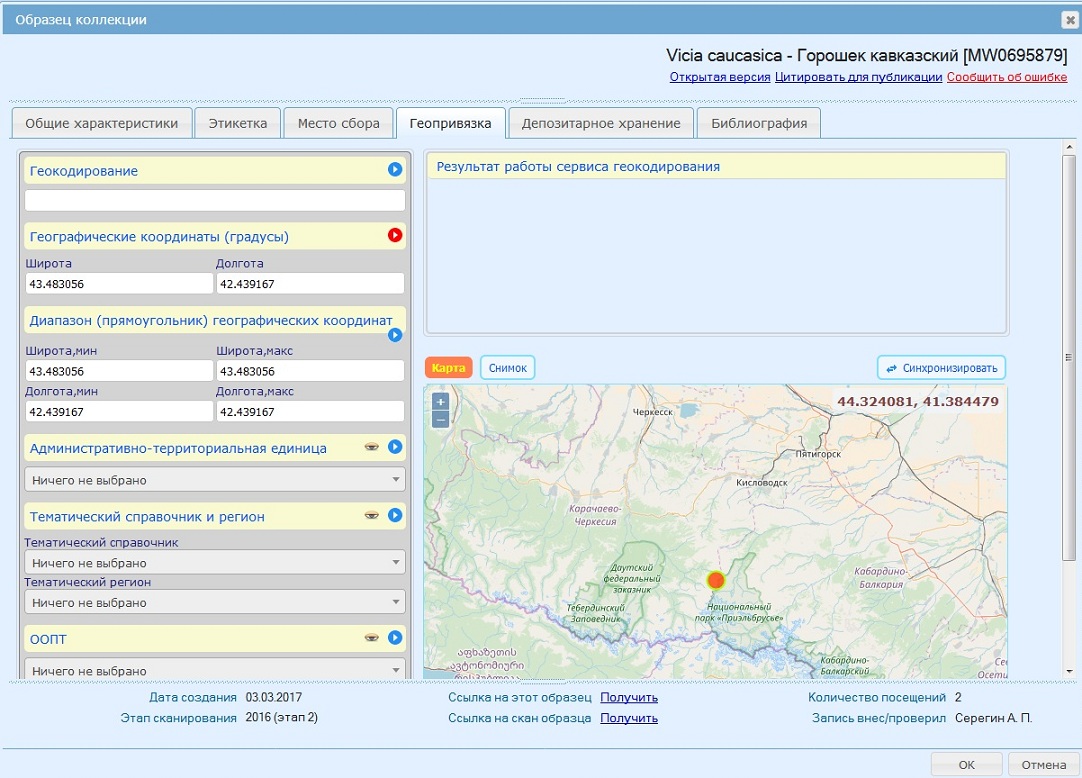Open the Тематический регион dropdown
Screen dimensions: 1082x778
214,603
